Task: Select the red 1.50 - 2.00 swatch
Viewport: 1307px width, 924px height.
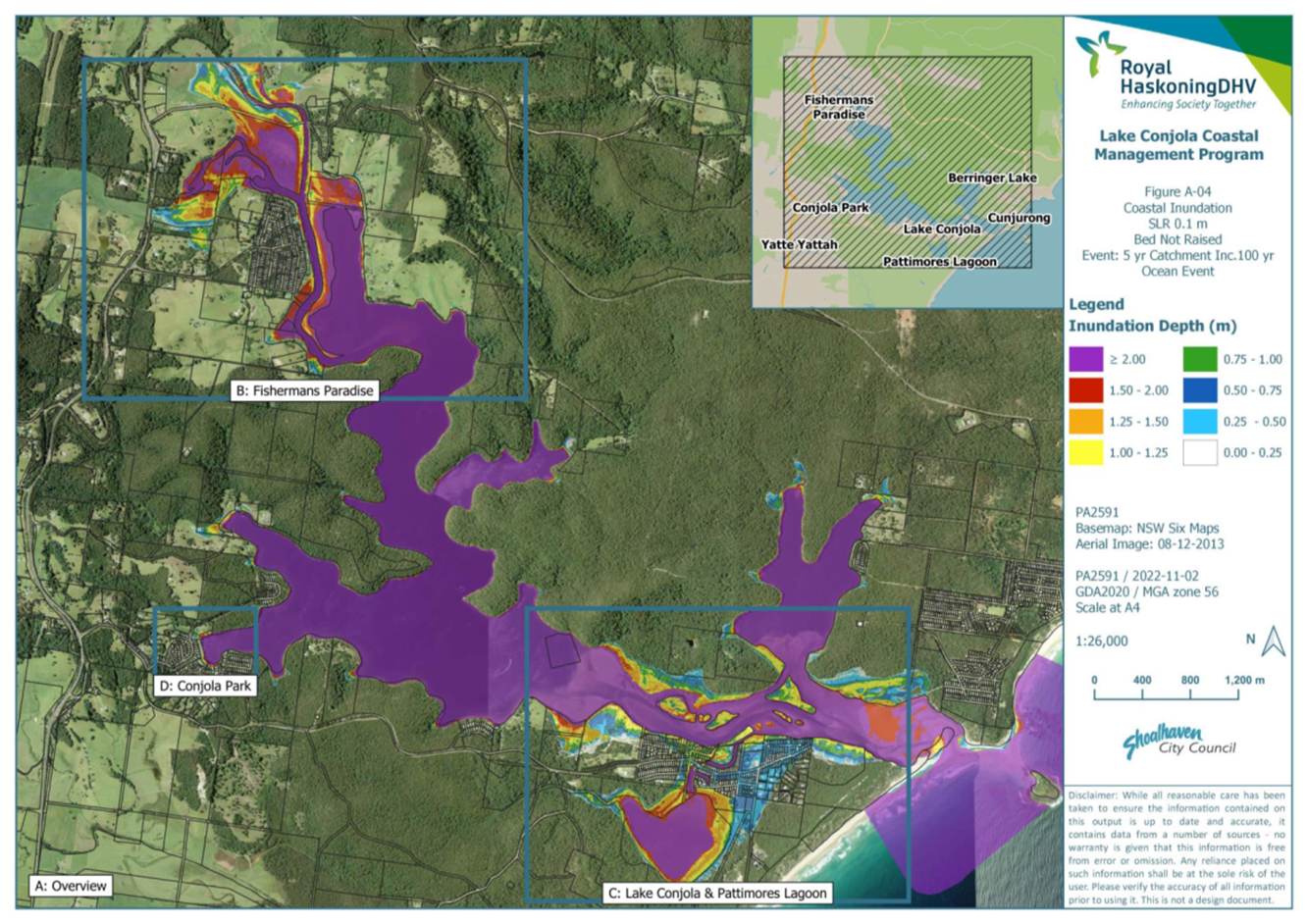Action: coord(1085,390)
